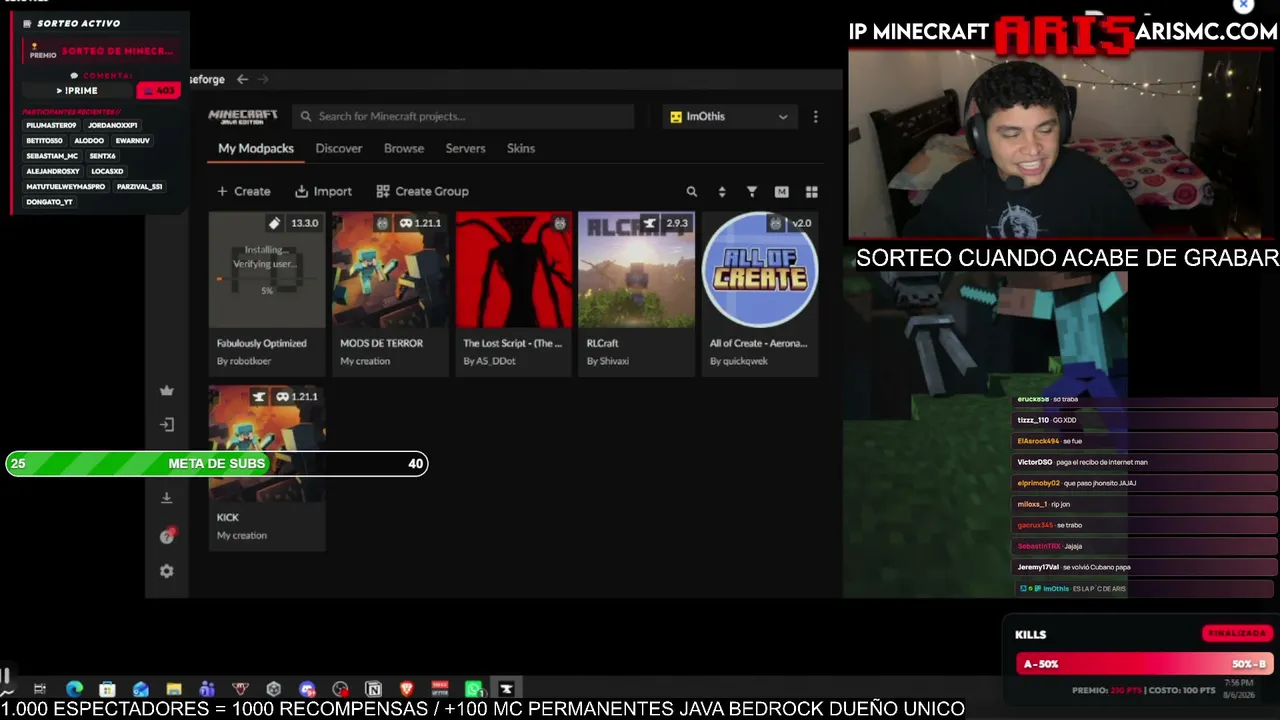Switch to the Skins tab

tap(521, 148)
